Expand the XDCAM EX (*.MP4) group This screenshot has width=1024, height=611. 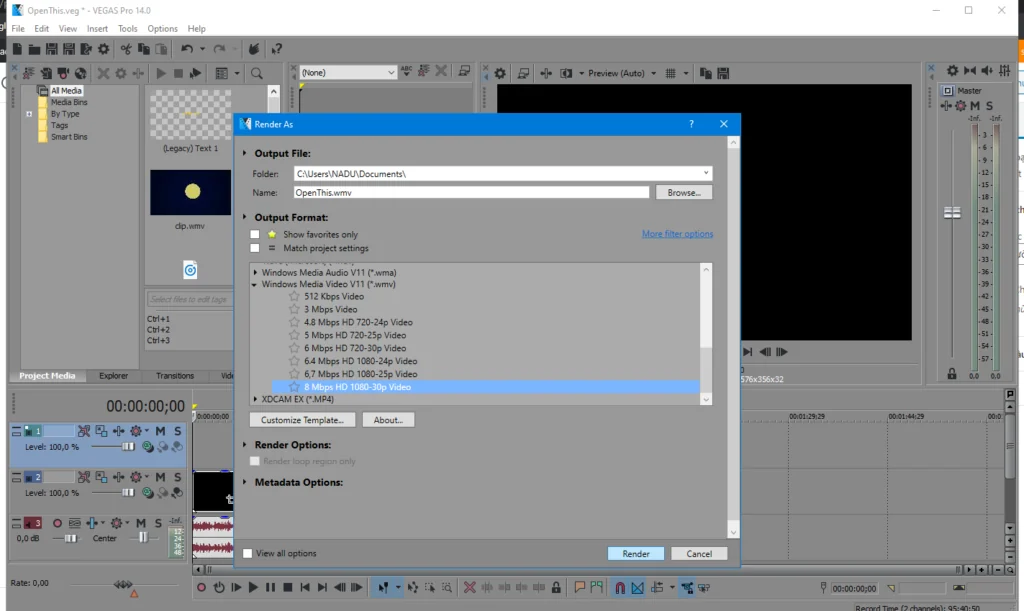255,399
